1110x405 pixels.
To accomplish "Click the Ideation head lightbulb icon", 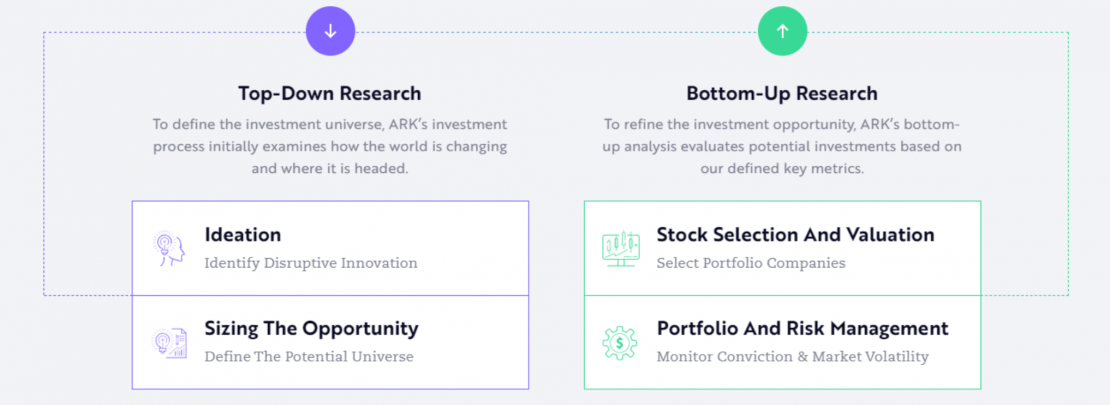I will click(x=168, y=248).
